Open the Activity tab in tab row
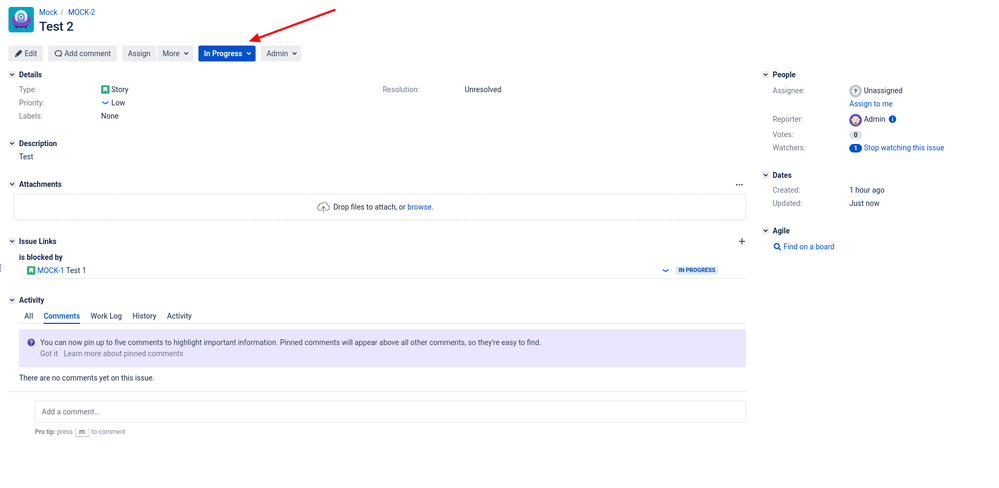This screenshot has height=488, width=999. tap(179, 316)
